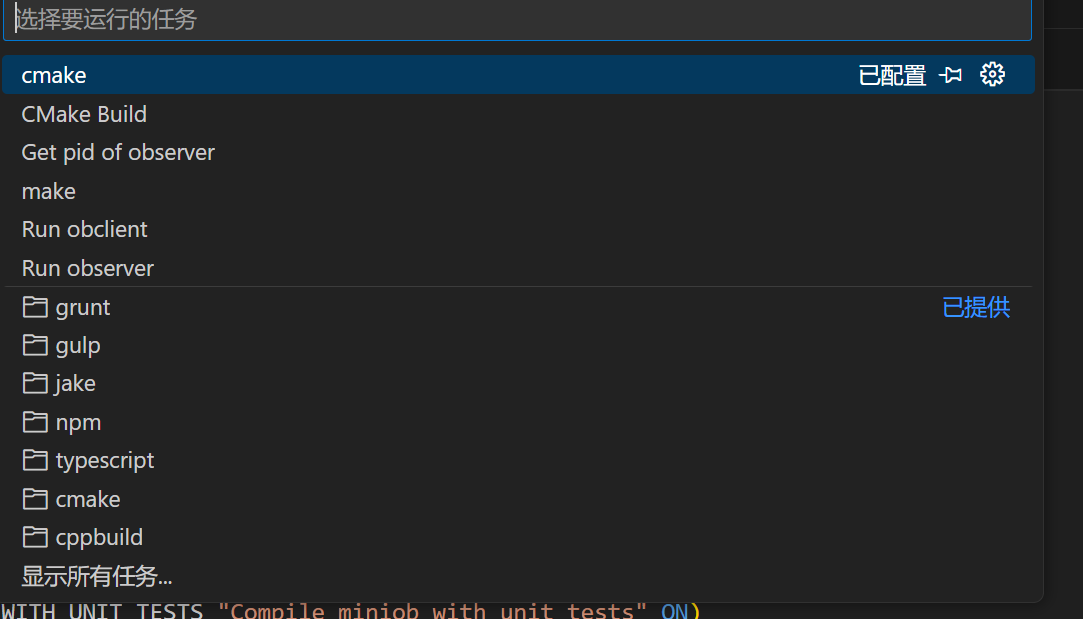Select the Get pid of observer task
This screenshot has width=1083, height=619.
[118, 152]
